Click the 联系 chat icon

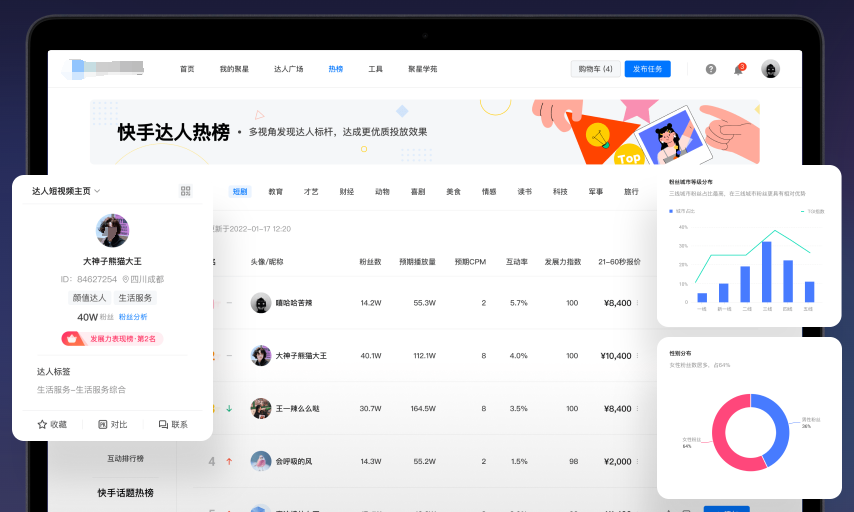163,424
